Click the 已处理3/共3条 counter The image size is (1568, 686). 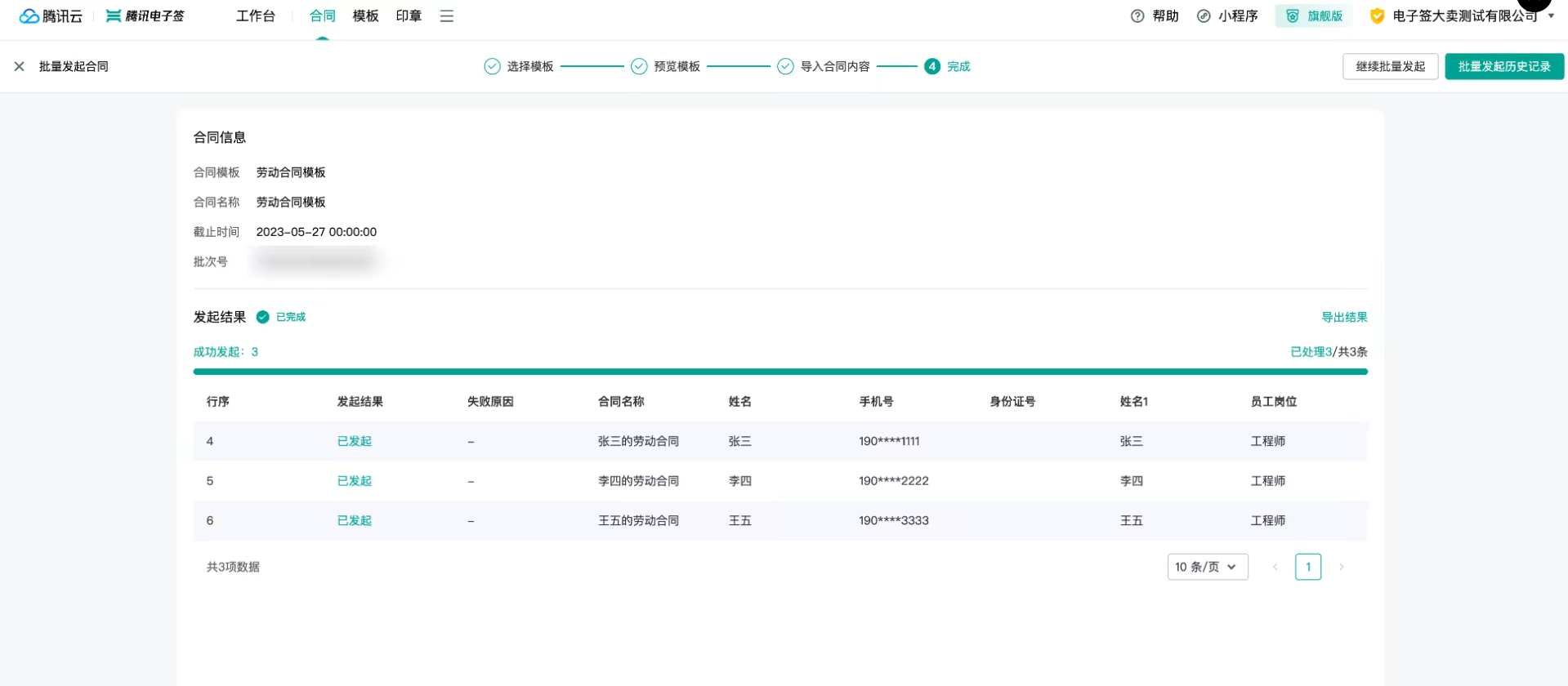click(x=1329, y=352)
